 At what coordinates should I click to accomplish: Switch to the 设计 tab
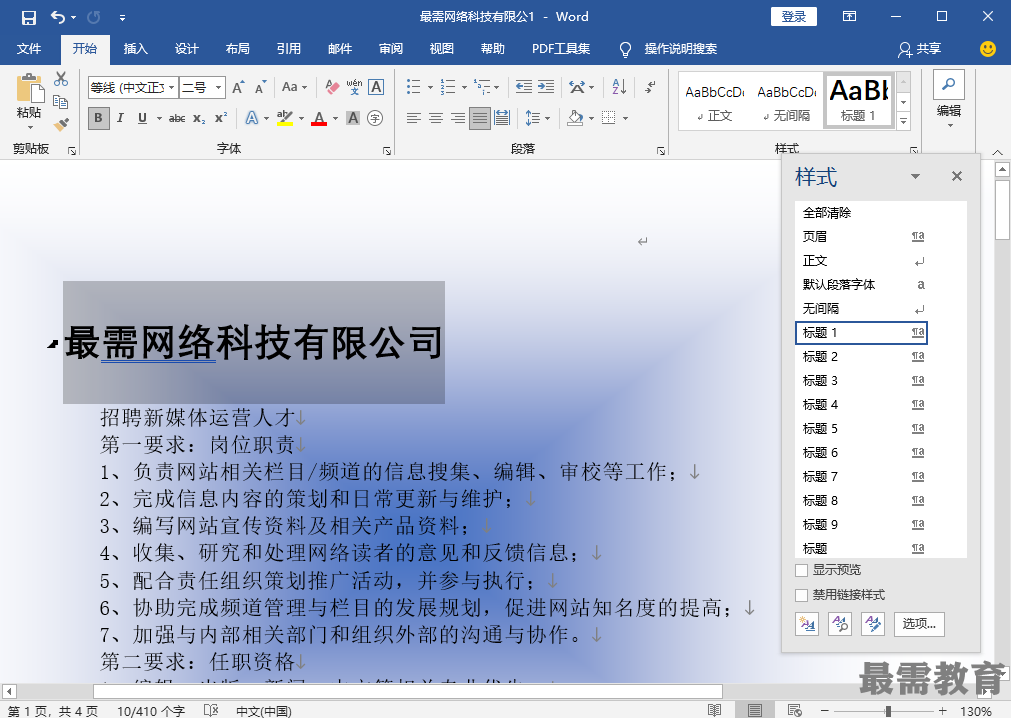click(186, 49)
